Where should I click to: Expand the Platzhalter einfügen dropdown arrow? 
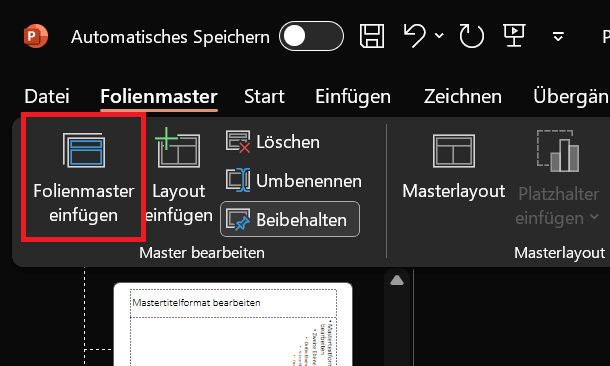click(x=594, y=217)
